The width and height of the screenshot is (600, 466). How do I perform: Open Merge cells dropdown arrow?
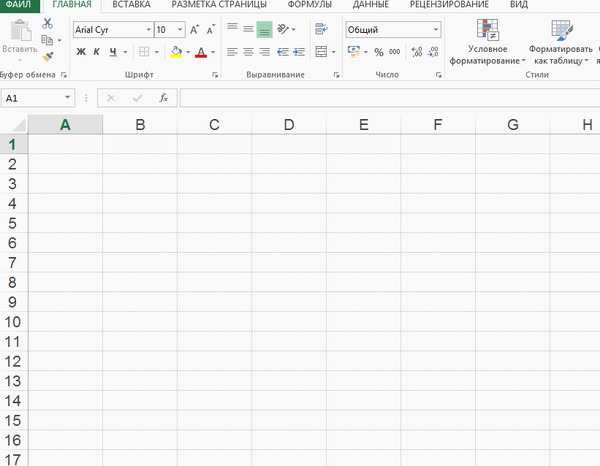[334, 52]
